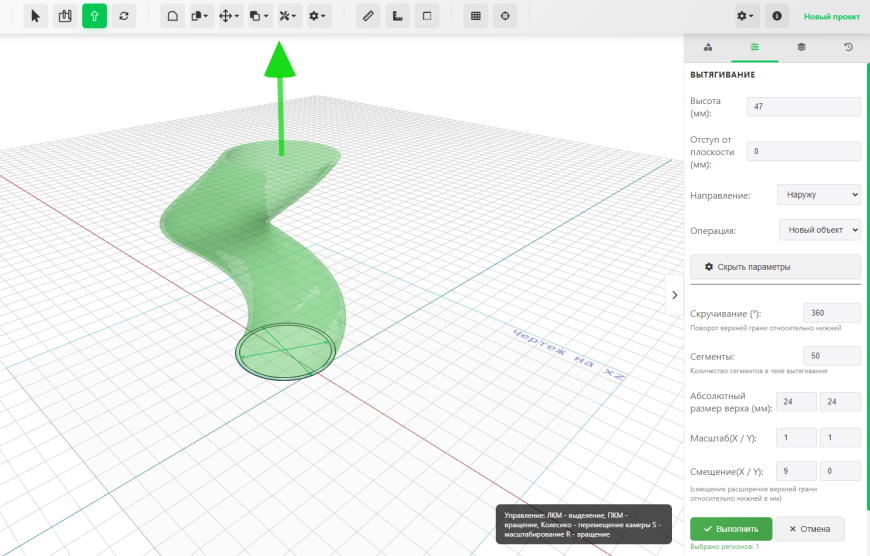
Task: Click the Выполнить execute button
Action: click(731, 529)
